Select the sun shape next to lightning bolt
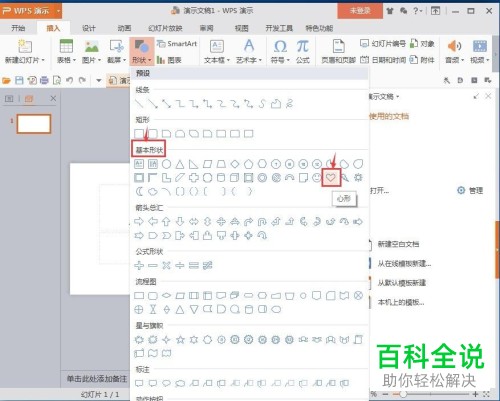The height and width of the screenshot is (401, 500). (x=358, y=178)
